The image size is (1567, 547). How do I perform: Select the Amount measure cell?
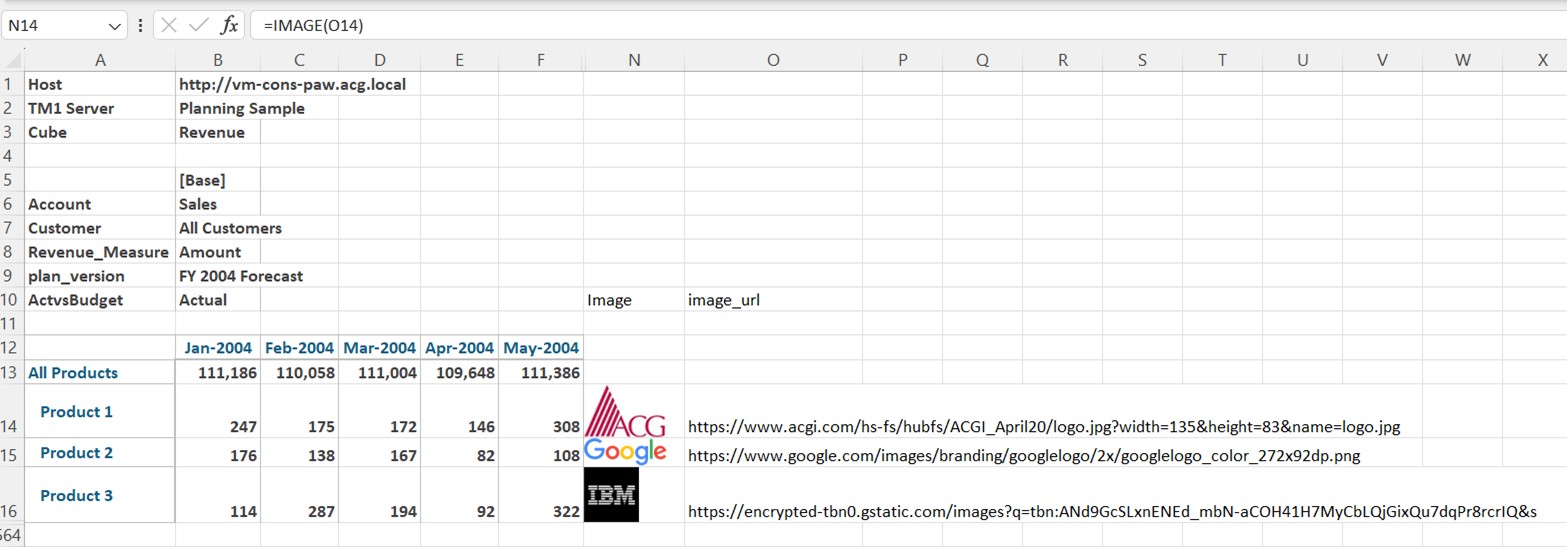coord(218,252)
